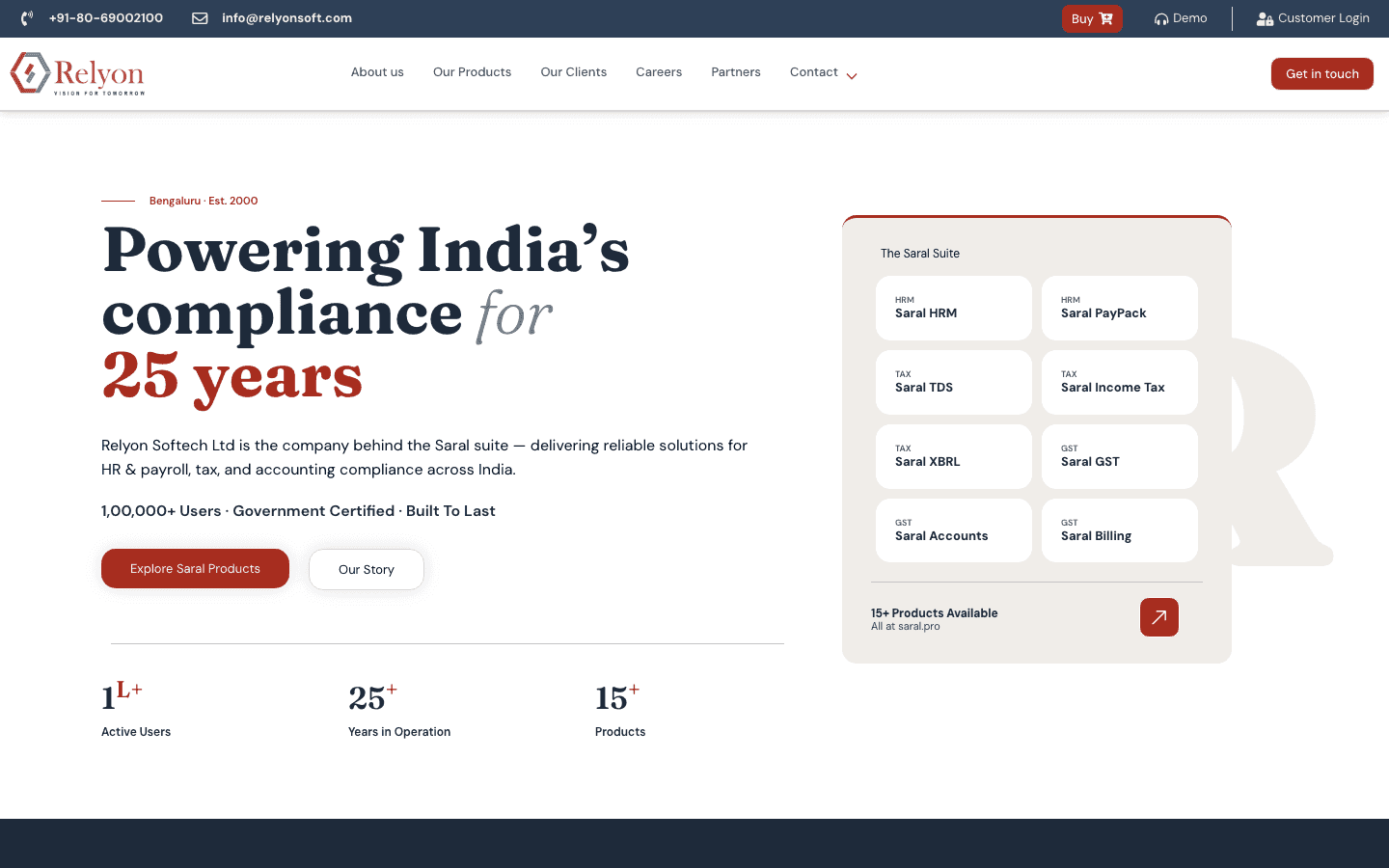Click the Bengaluru · Est. 2000 label
1389x868 pixels.
(204, 201)
